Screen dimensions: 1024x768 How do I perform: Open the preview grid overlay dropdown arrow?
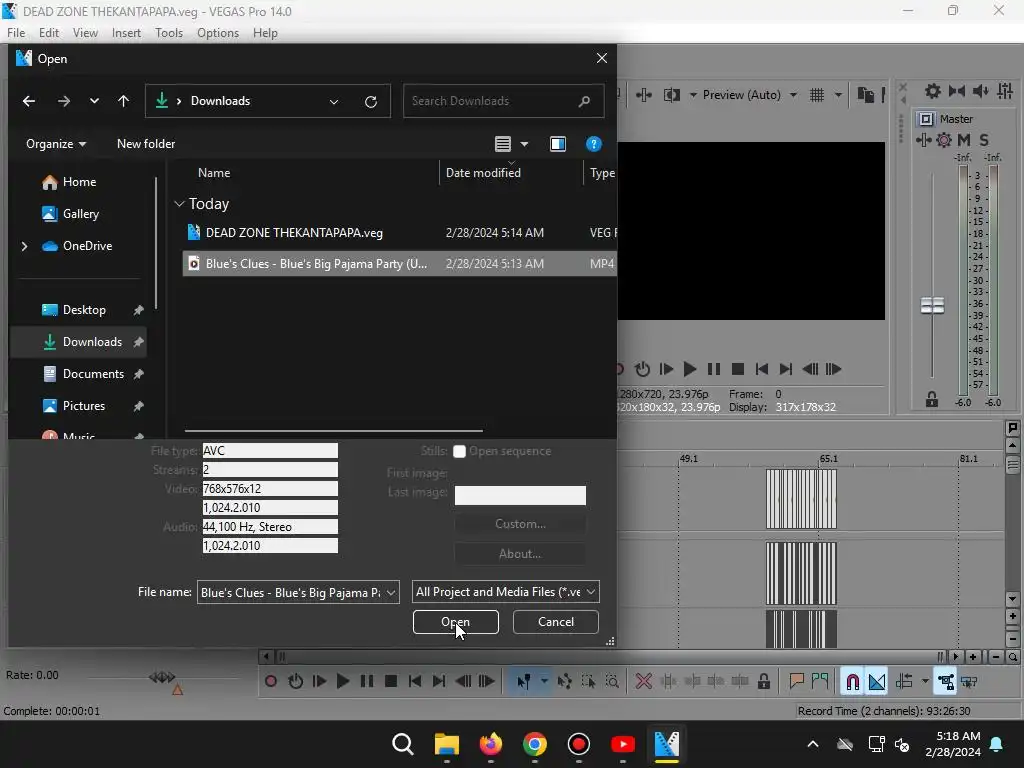[x=838, y=95]
